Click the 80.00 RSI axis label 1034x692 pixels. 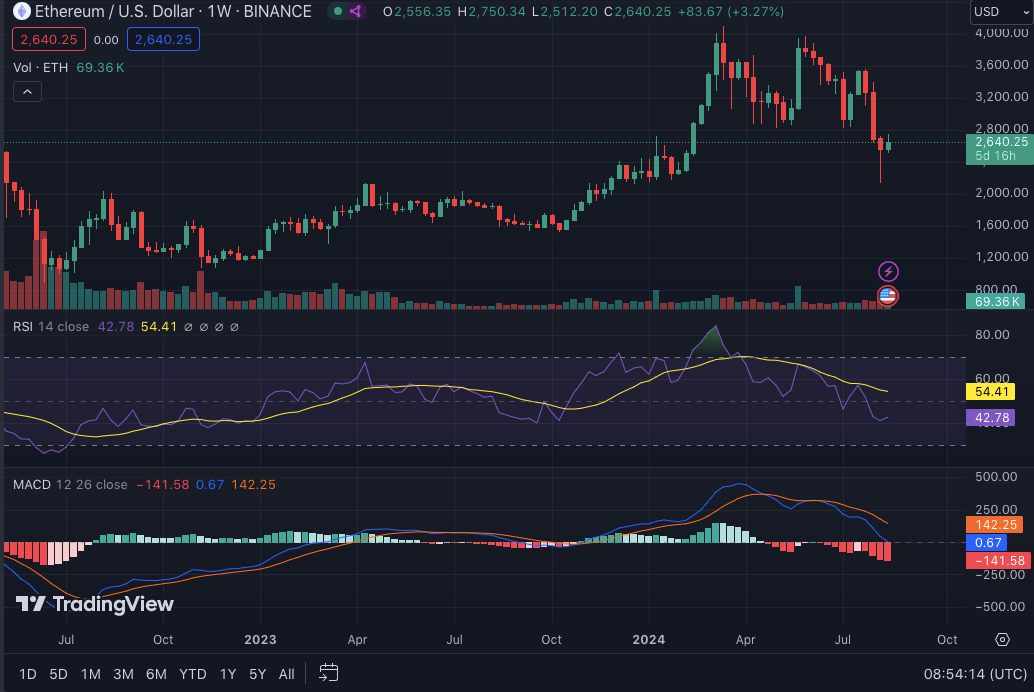coord(992,334)
